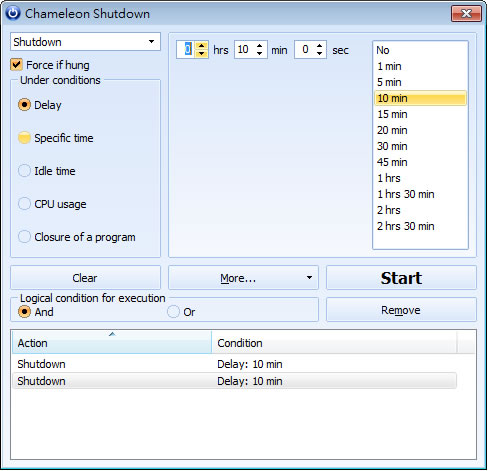Viewport: 488px width, 471px height.
Task: Select '2 hrs 30 min' delay preset
Action: [420, 226]
